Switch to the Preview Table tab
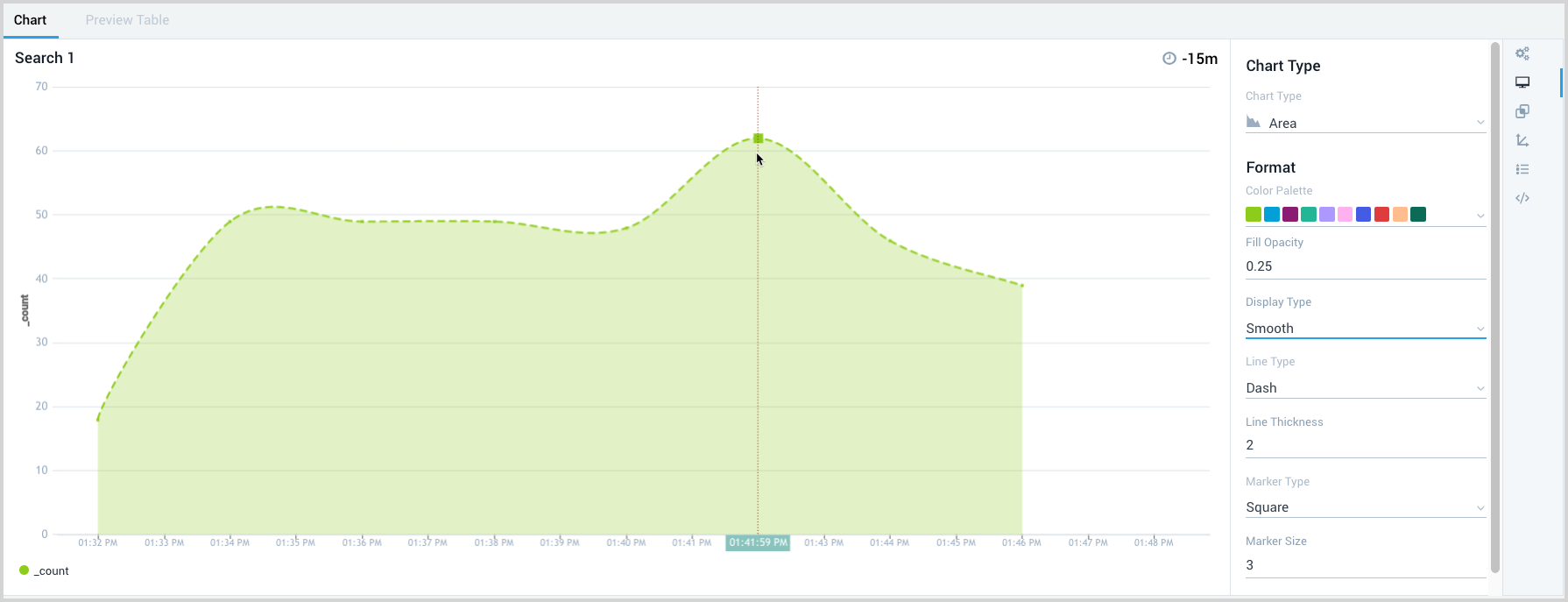Screen dimensions: 1568x602 coord(127,20)
